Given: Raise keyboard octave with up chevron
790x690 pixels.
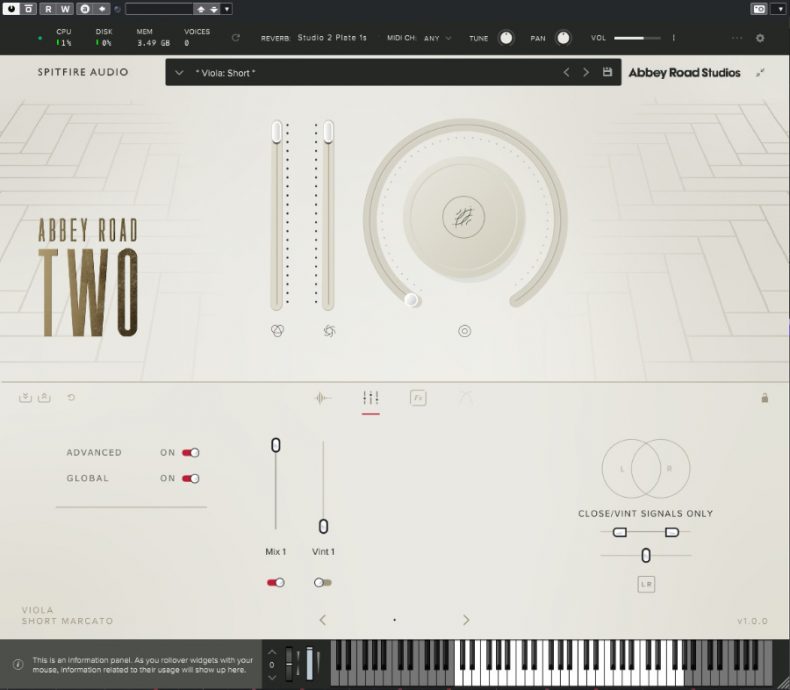Looking at the screenshot, I should coord(272,652).
